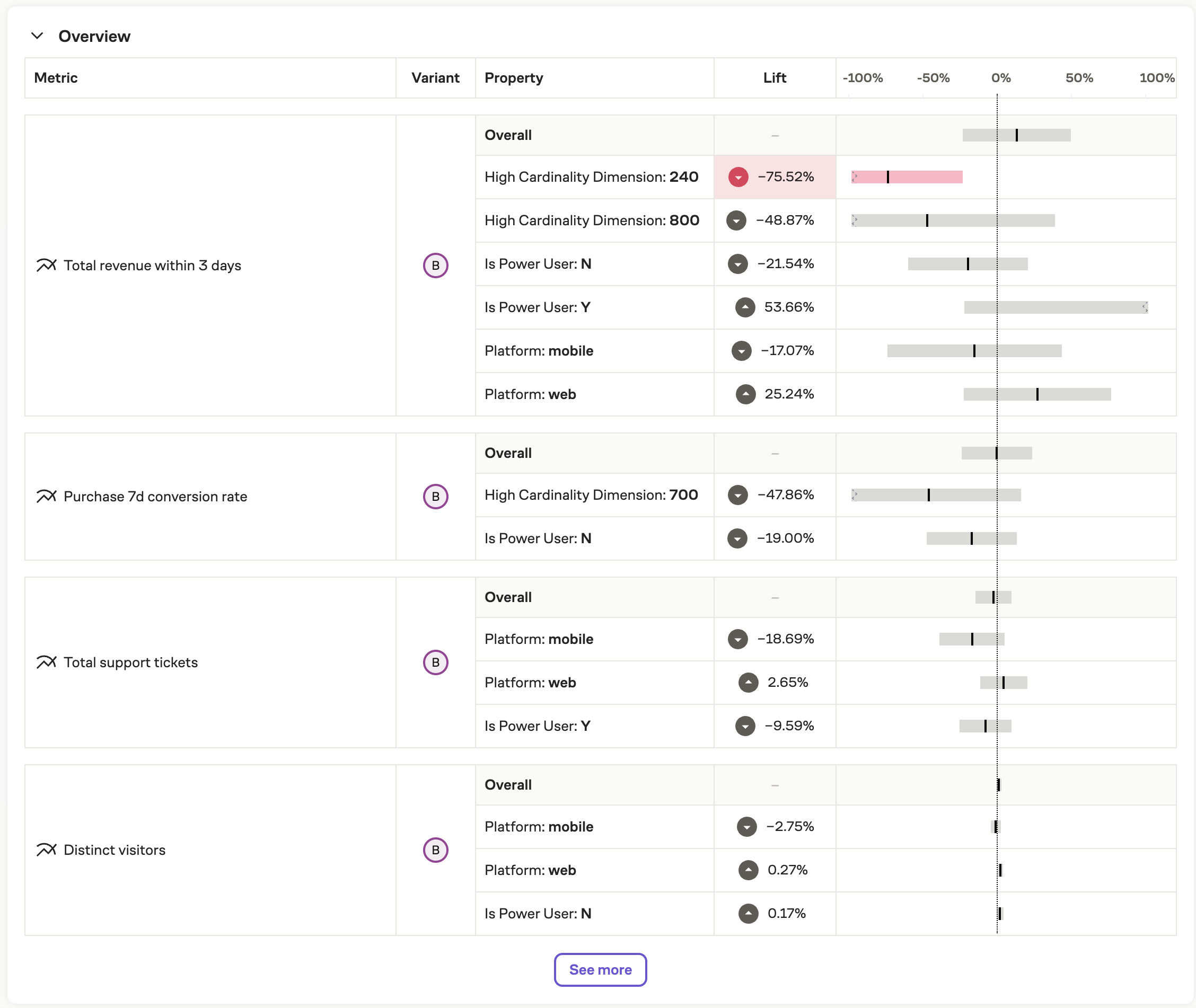Click the See more button
The image size is (1196, 1008).
click(x=600, y=970)
